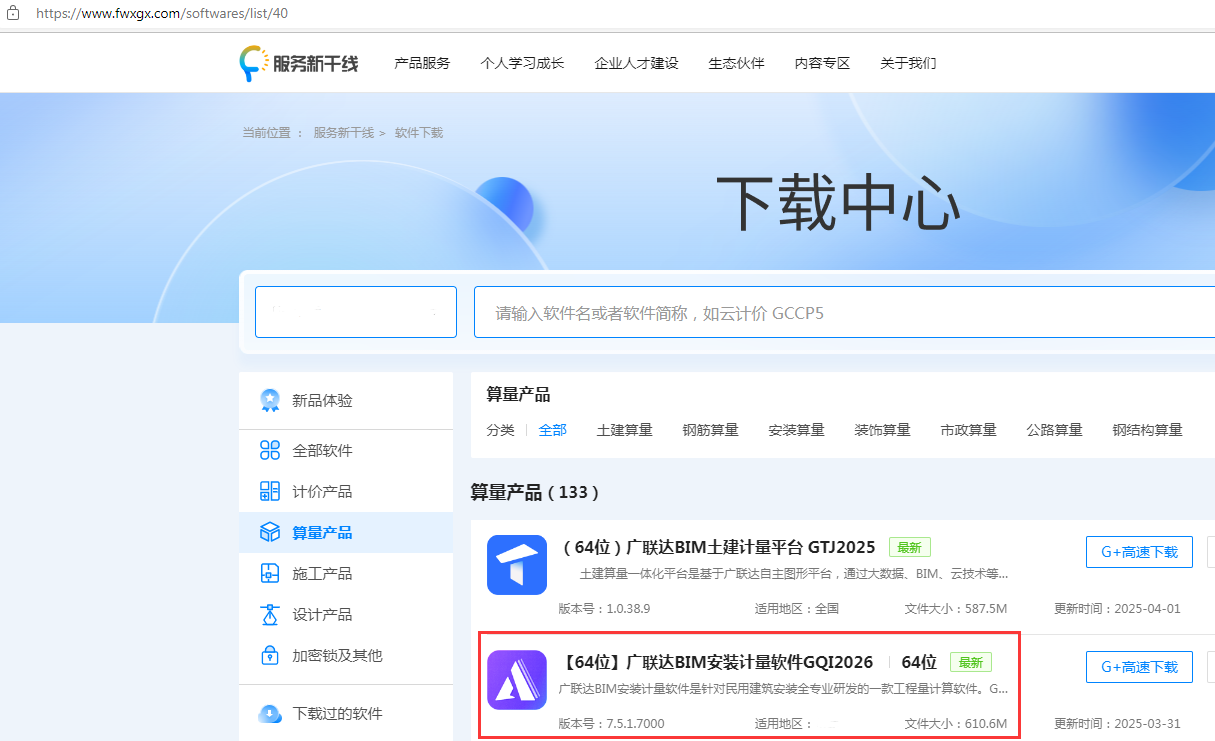Open the 内容专区 menu
Screen dimensions: 1215x741
(x=822, y=63)
